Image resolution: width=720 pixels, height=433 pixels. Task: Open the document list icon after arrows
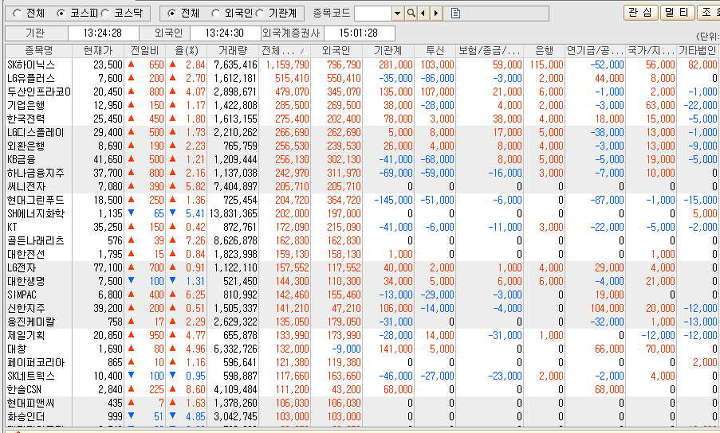pos(455,13)
